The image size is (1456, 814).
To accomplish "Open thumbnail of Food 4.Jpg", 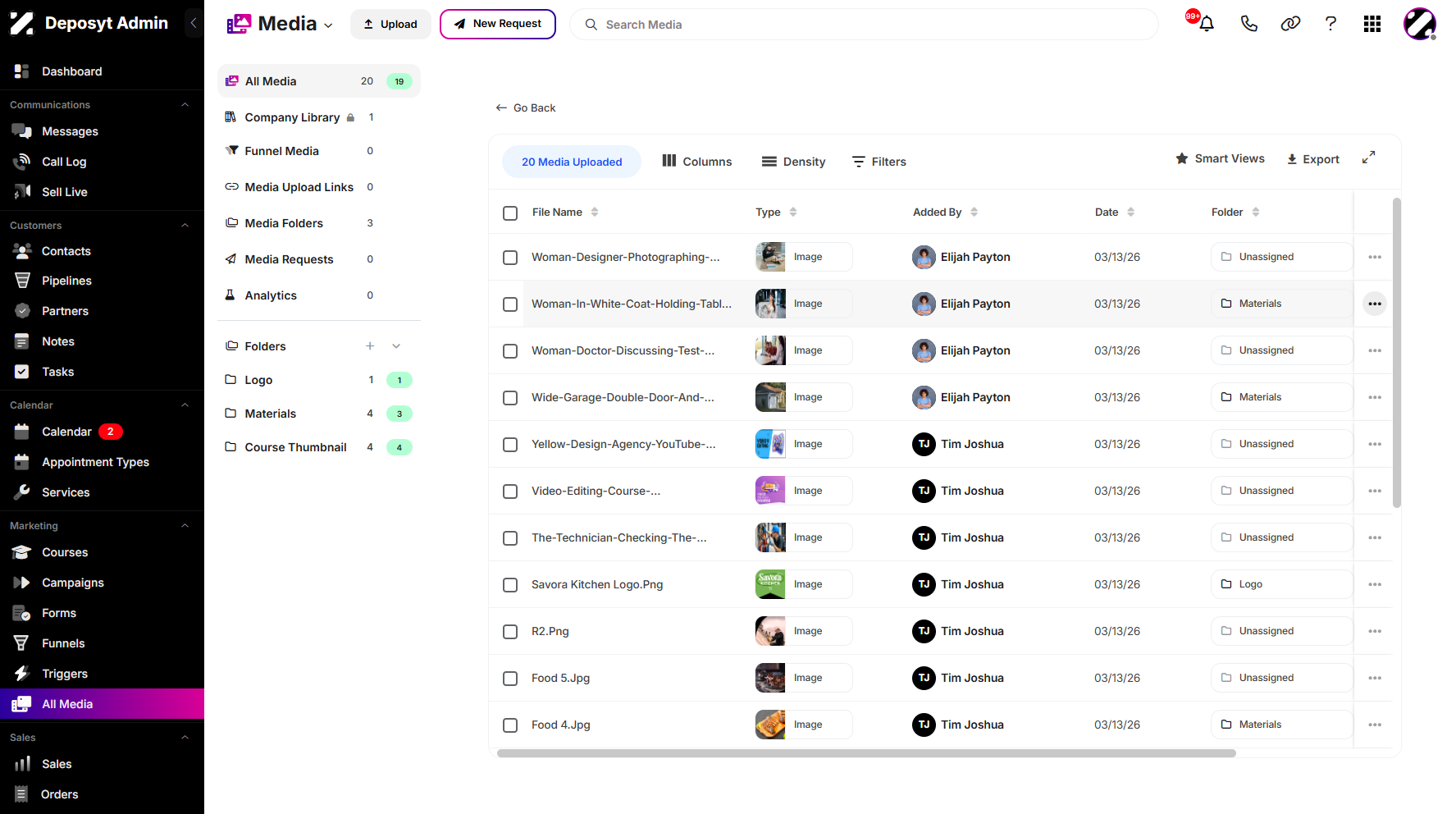I will (770, 725).
